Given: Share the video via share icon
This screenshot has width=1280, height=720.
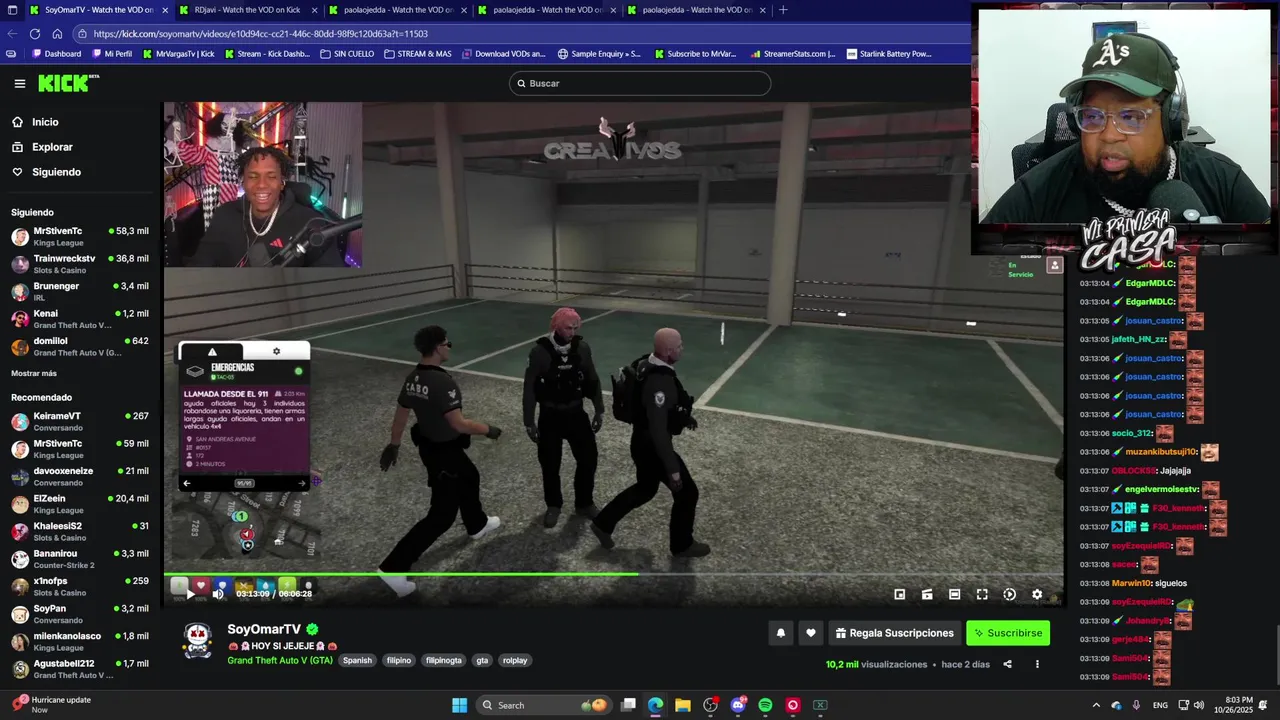Looking at the screenshot, I should pyautogui.click(x=1007, y=664).
